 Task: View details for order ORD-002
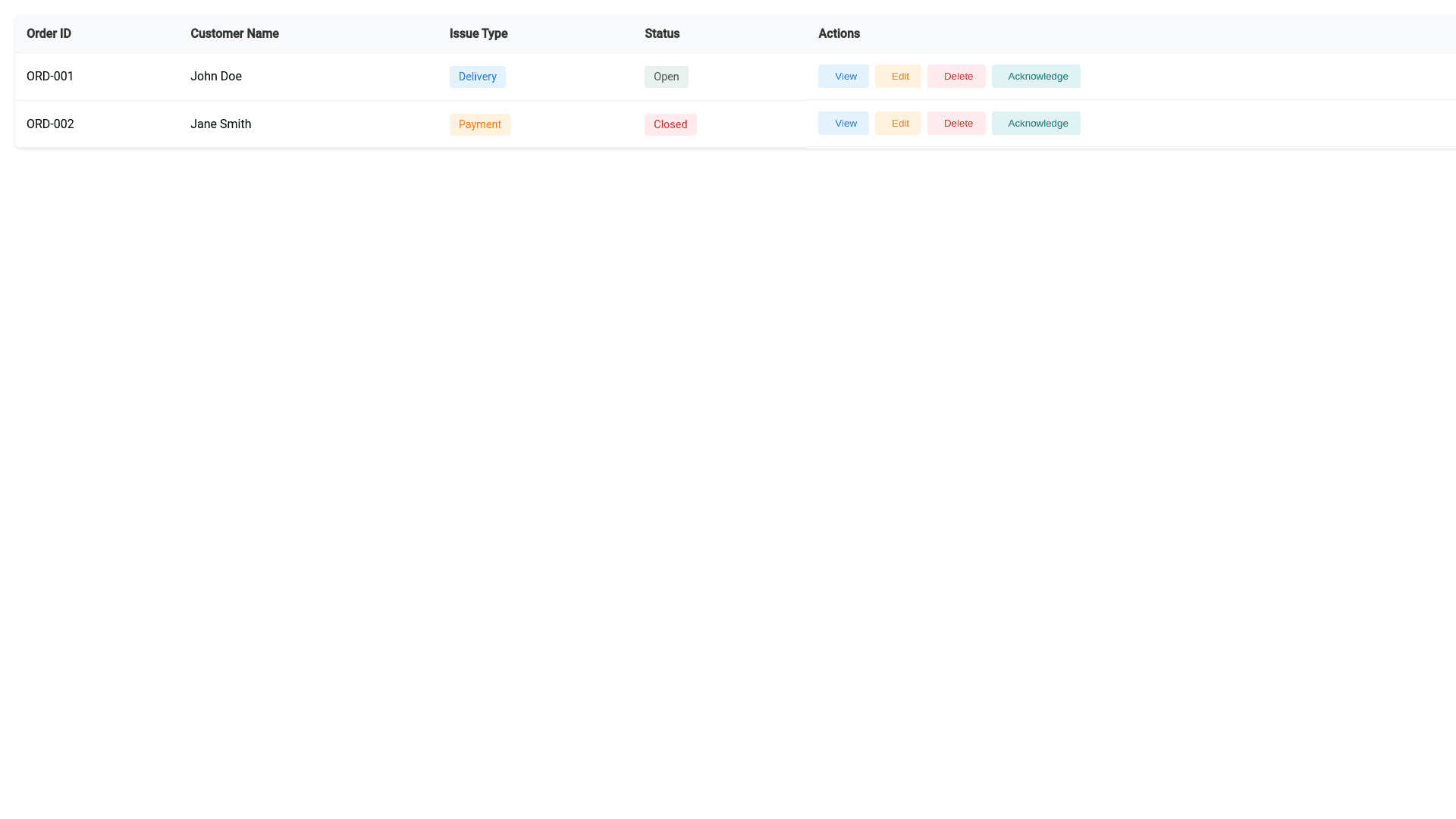(x=843, y=123)
